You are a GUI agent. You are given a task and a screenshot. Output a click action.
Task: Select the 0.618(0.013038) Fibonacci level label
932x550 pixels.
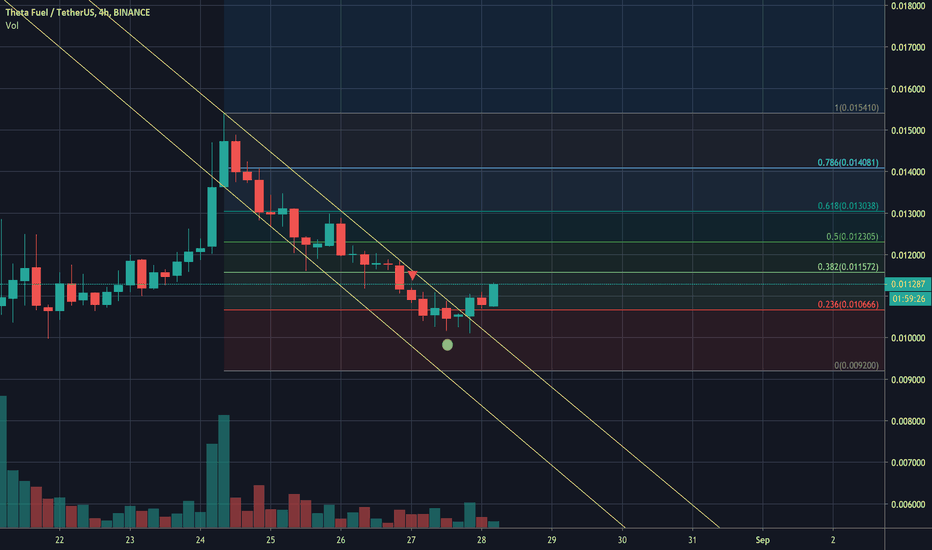click(848, 206)
